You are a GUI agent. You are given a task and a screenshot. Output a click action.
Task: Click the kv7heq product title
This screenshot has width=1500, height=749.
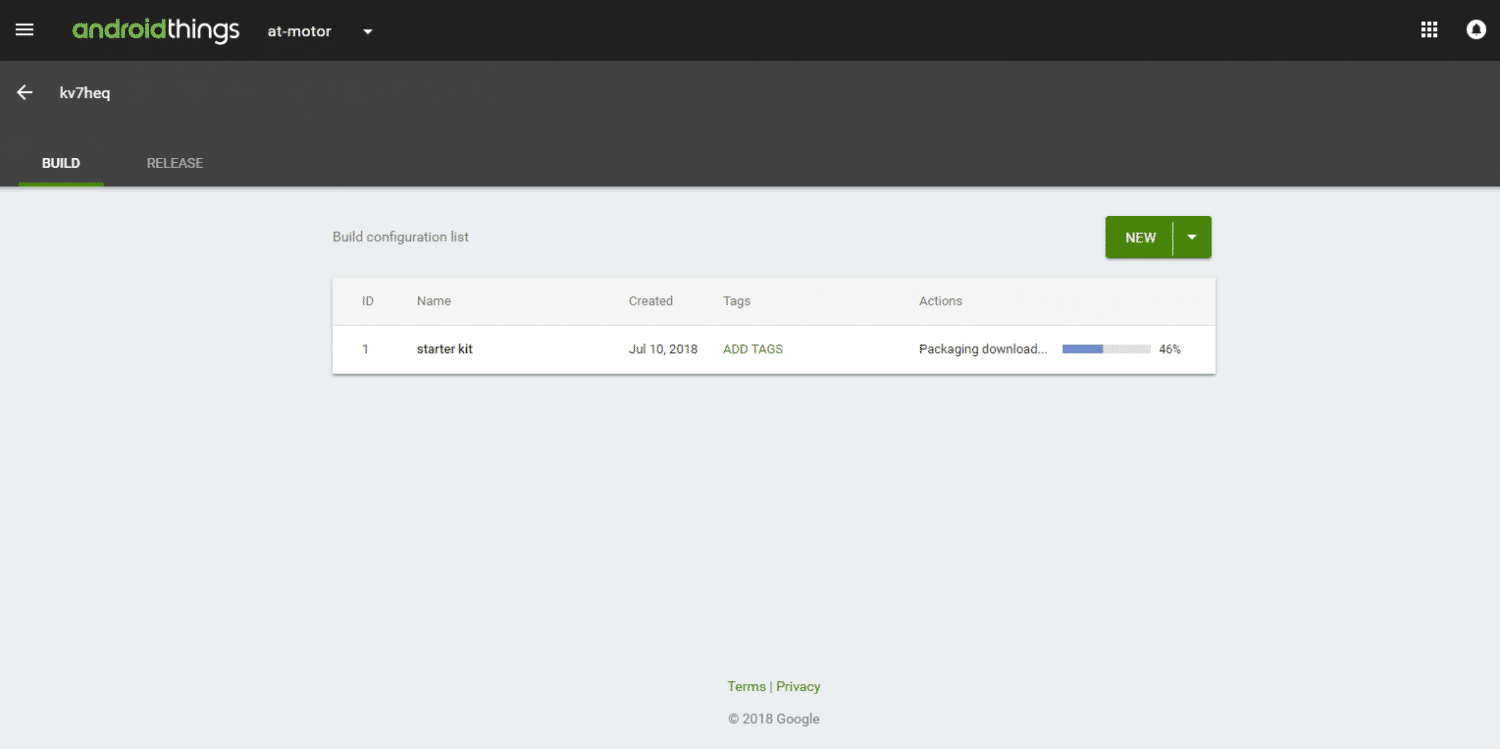point(85,93)
